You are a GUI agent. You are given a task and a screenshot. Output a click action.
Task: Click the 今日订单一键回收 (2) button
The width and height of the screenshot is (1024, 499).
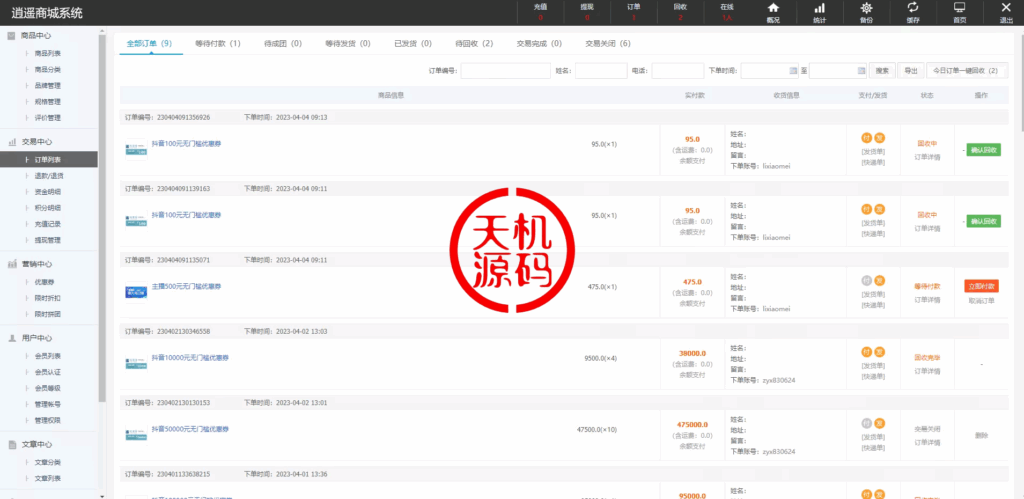tap(965, 71)
